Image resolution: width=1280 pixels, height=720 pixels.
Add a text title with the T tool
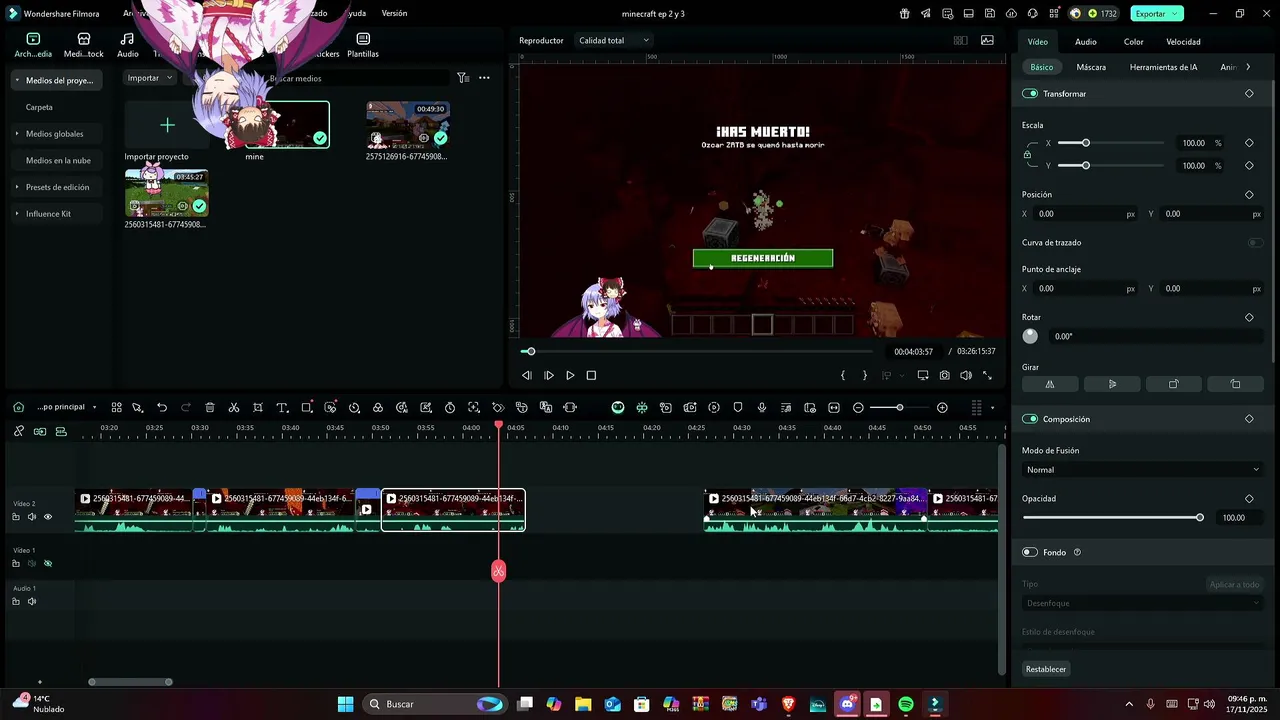pyautogui.click(x=282, y=408)
